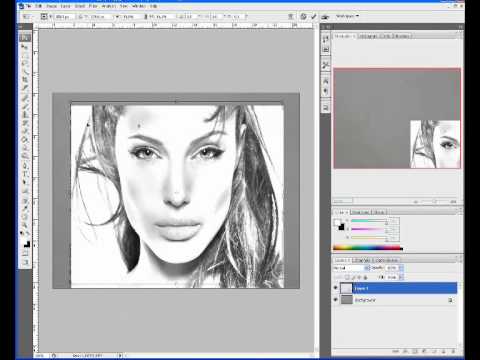Screen dimensions: 480x360
Task: Create a new layer
Action: click(x=444, y=351)
